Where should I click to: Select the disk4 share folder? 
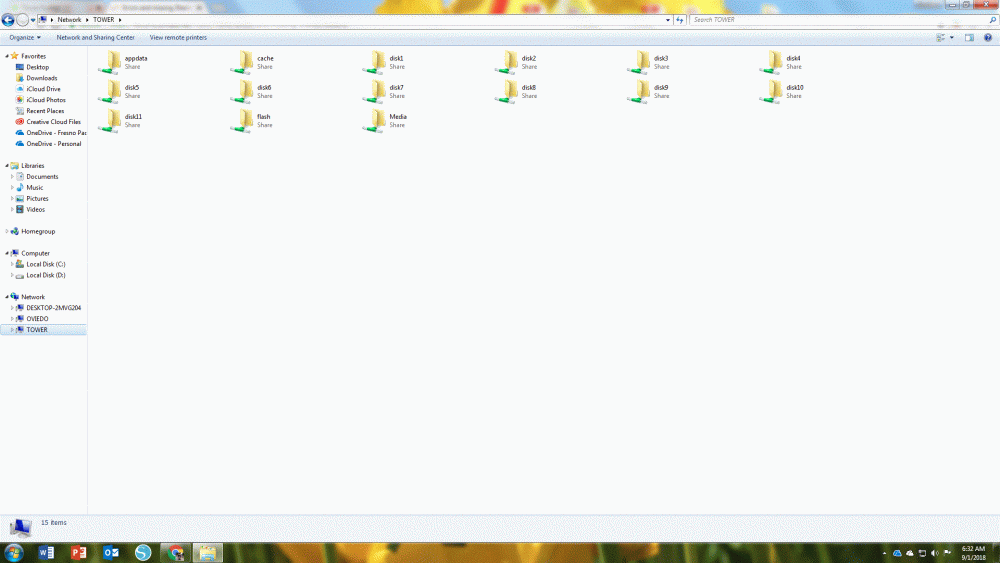pos(781,62)
